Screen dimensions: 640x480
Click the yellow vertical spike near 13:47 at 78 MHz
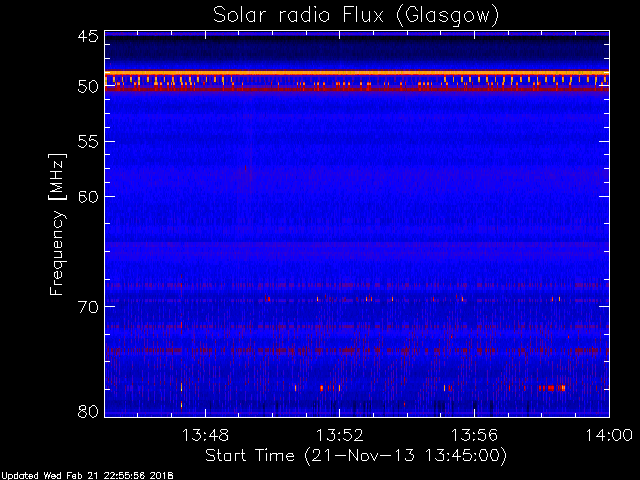click(x=182, y=387)
